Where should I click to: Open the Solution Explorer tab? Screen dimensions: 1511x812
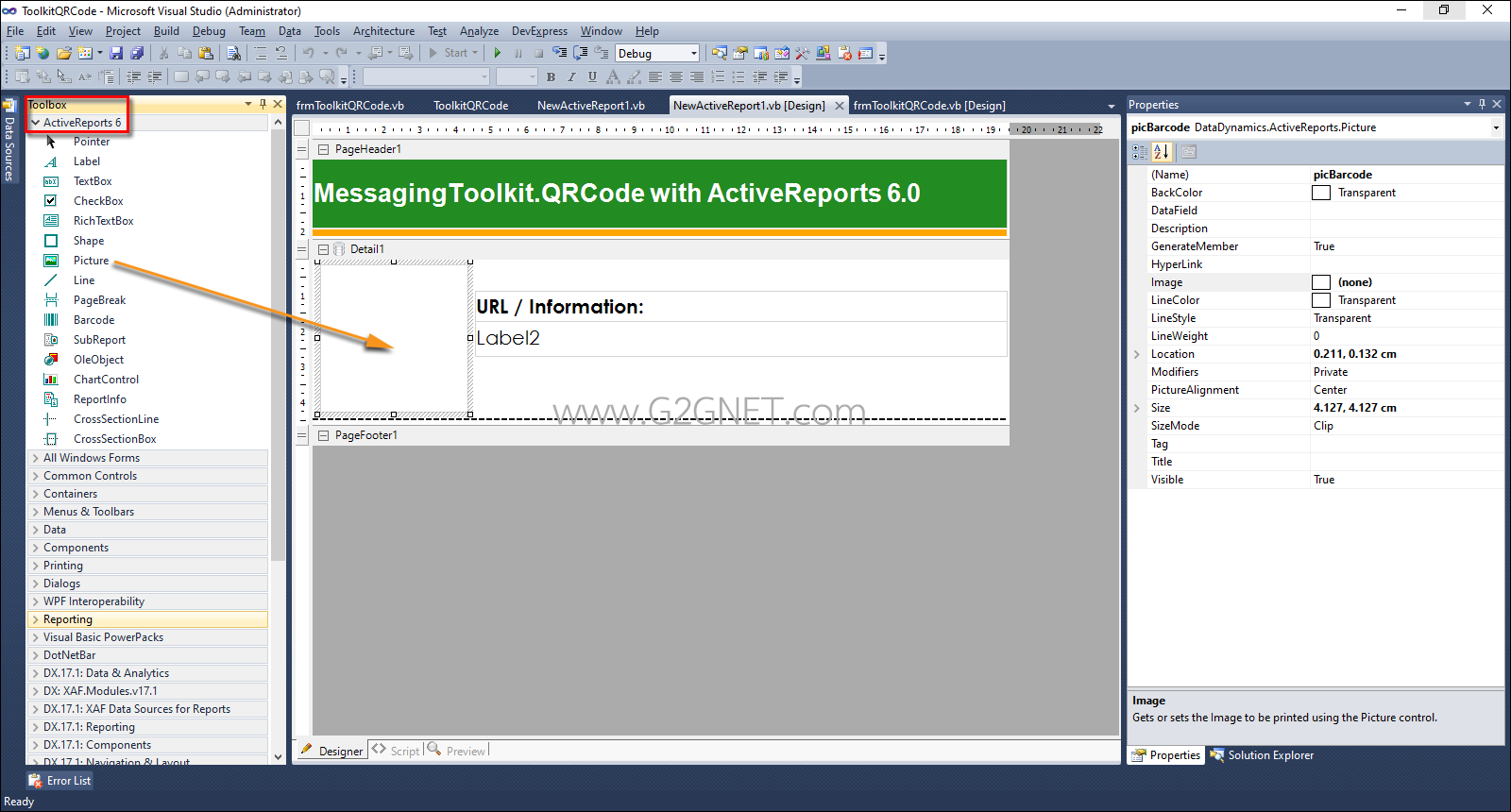(1263, 755)
